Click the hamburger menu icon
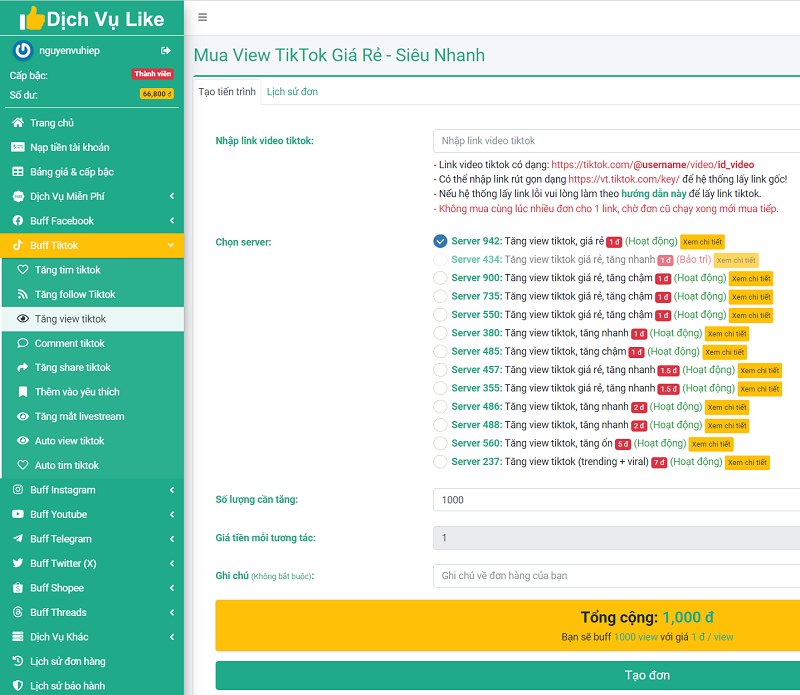 click(203, 17)
